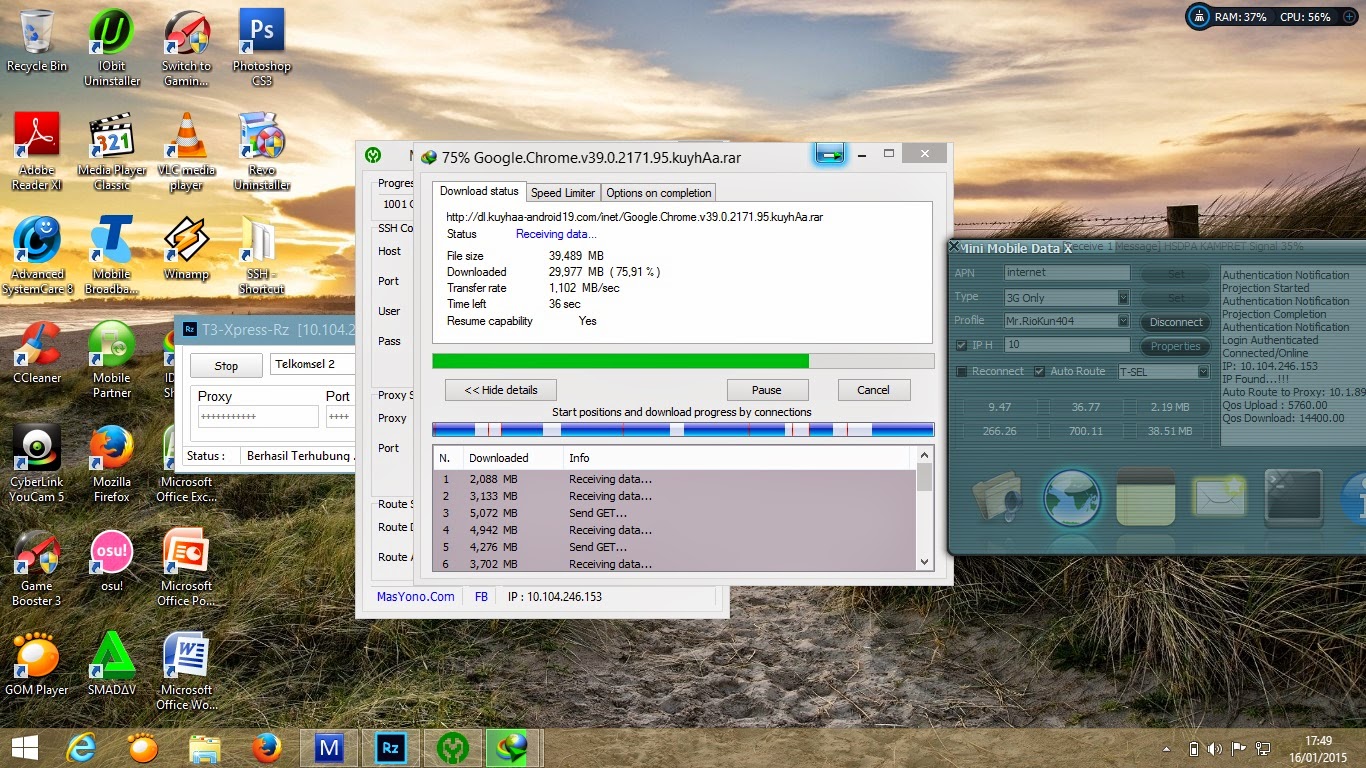Switch to the Download status tab

[479, 191]
